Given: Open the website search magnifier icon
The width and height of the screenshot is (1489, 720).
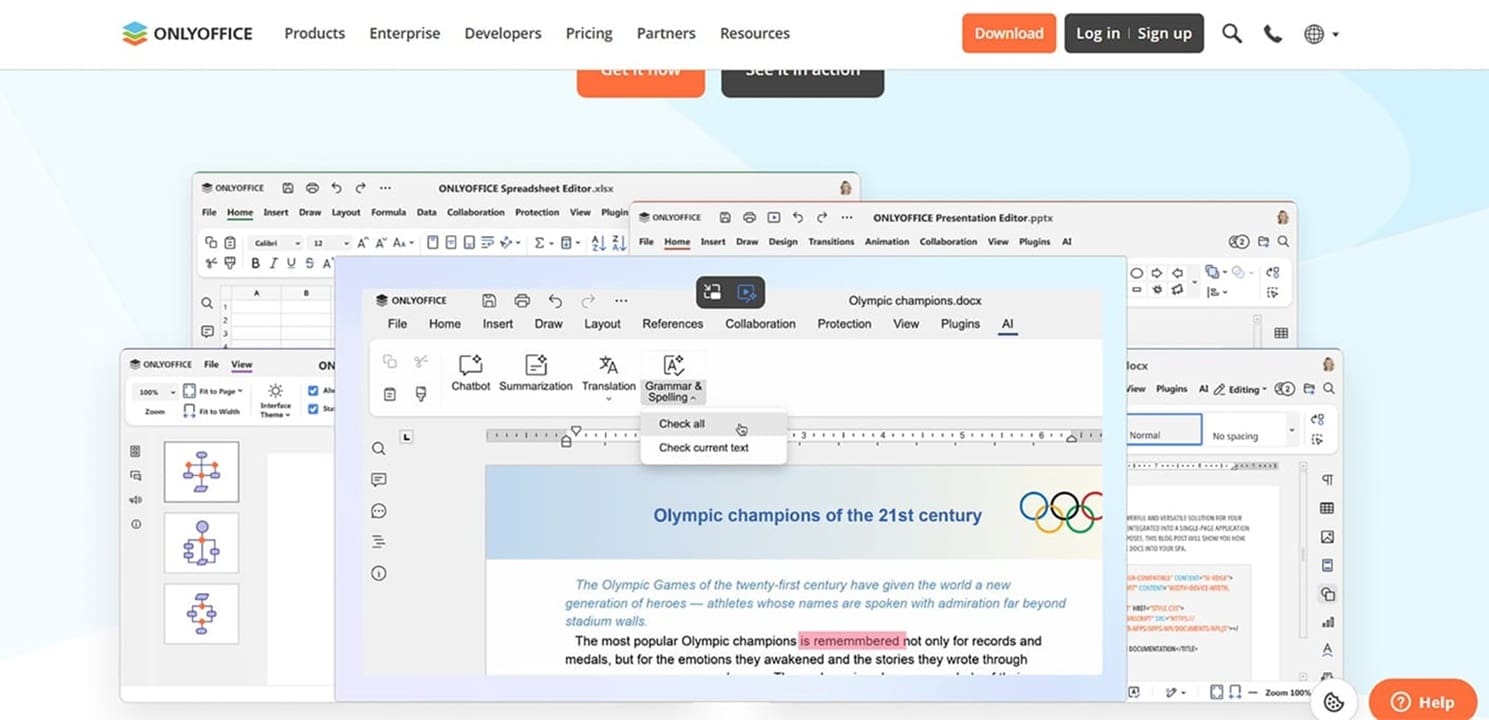Looking at the screenshot, I should coord(1232,34).
